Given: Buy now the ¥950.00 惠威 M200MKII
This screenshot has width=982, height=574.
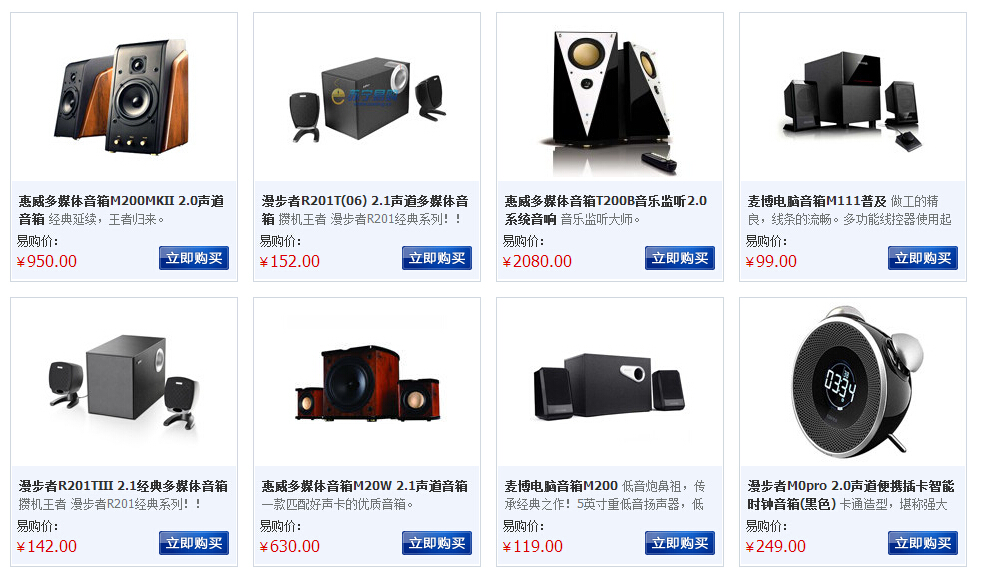Looking at the screenshot, I should pos(194,258).
